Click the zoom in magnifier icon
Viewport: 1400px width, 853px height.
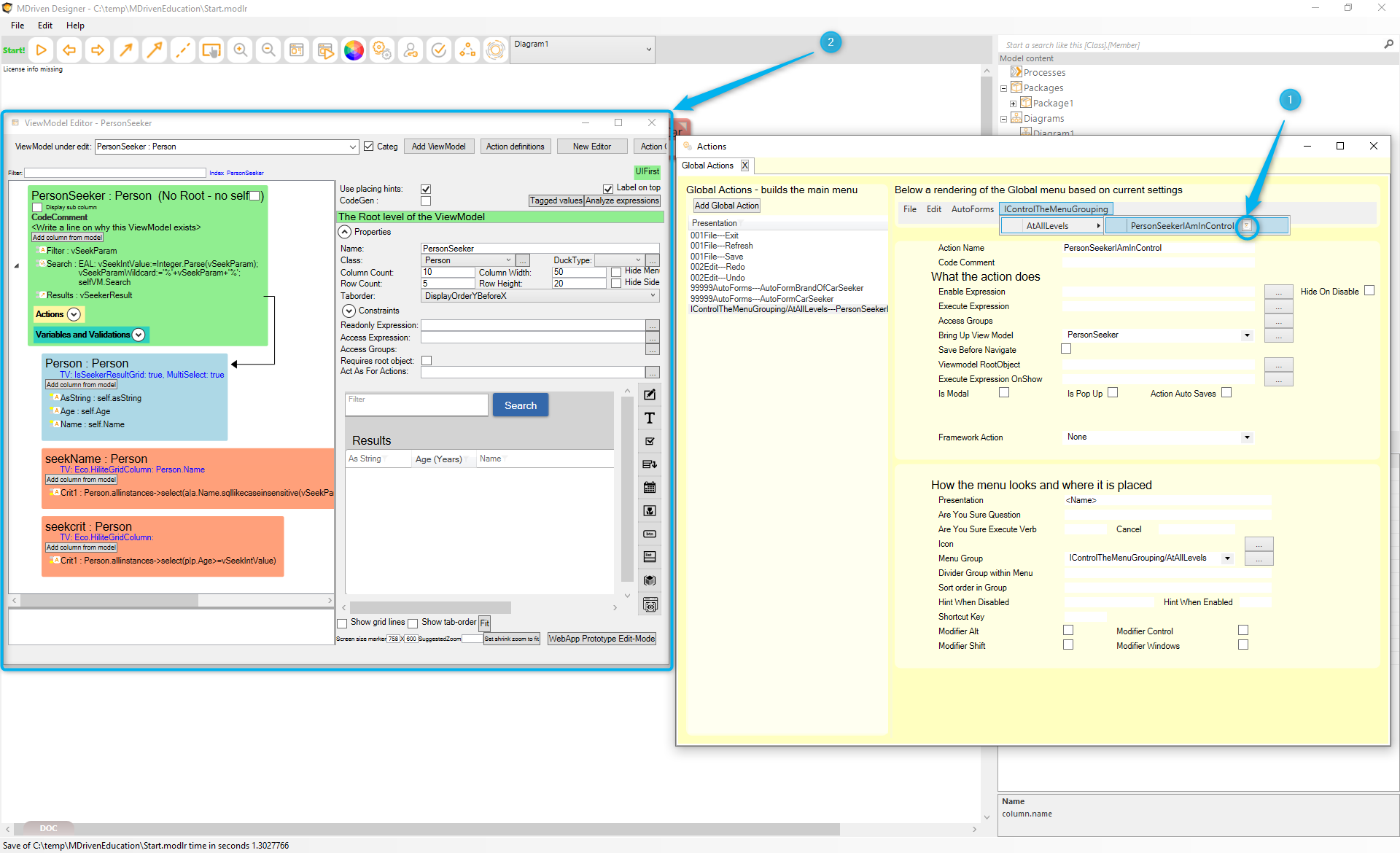click(240, 50)
